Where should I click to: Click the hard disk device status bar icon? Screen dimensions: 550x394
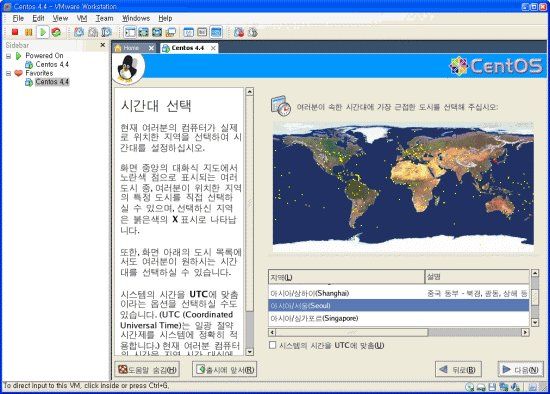(481, 387)
